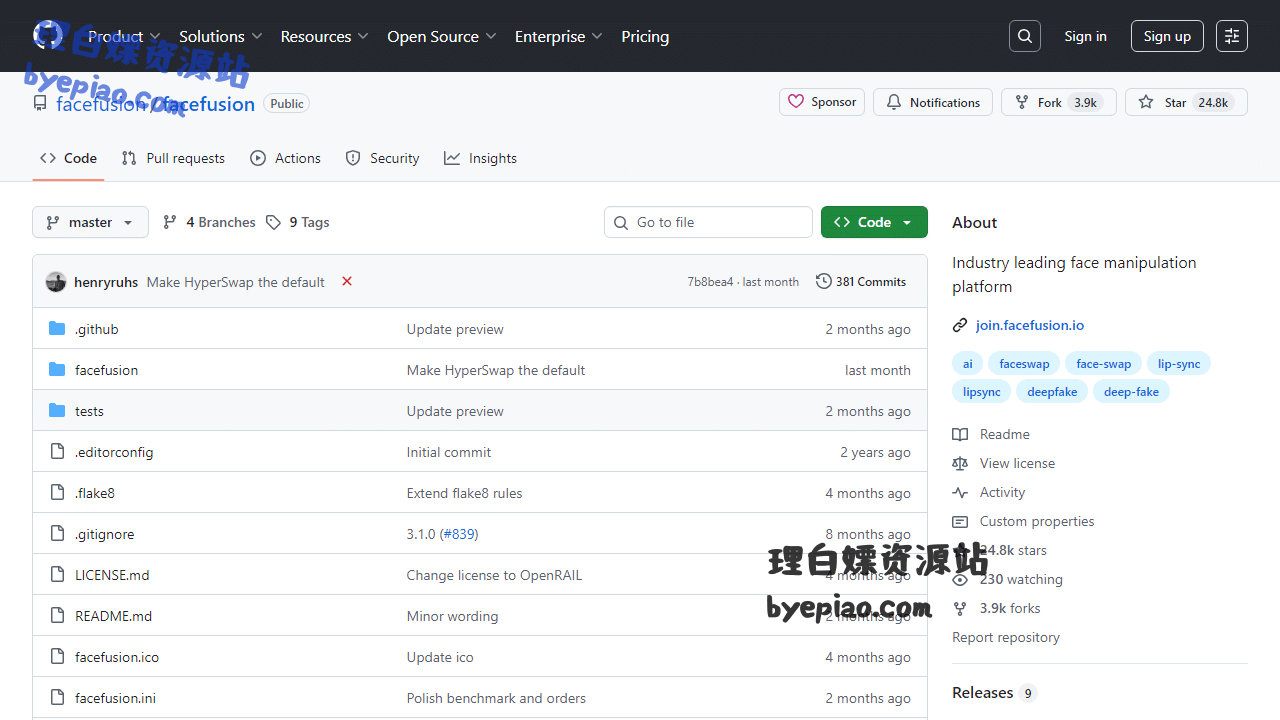
Task: Show failed checks red X status icon
Action: point(347,281)
